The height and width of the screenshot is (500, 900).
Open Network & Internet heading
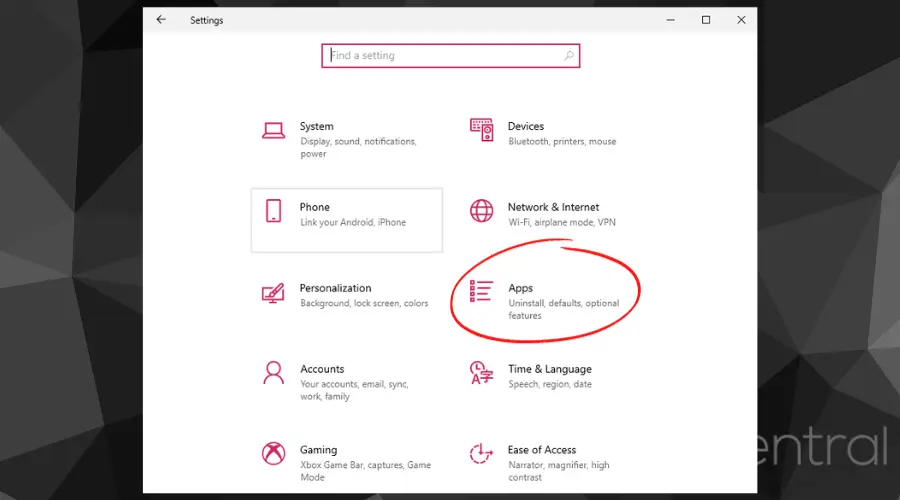(x=553, y=207)
